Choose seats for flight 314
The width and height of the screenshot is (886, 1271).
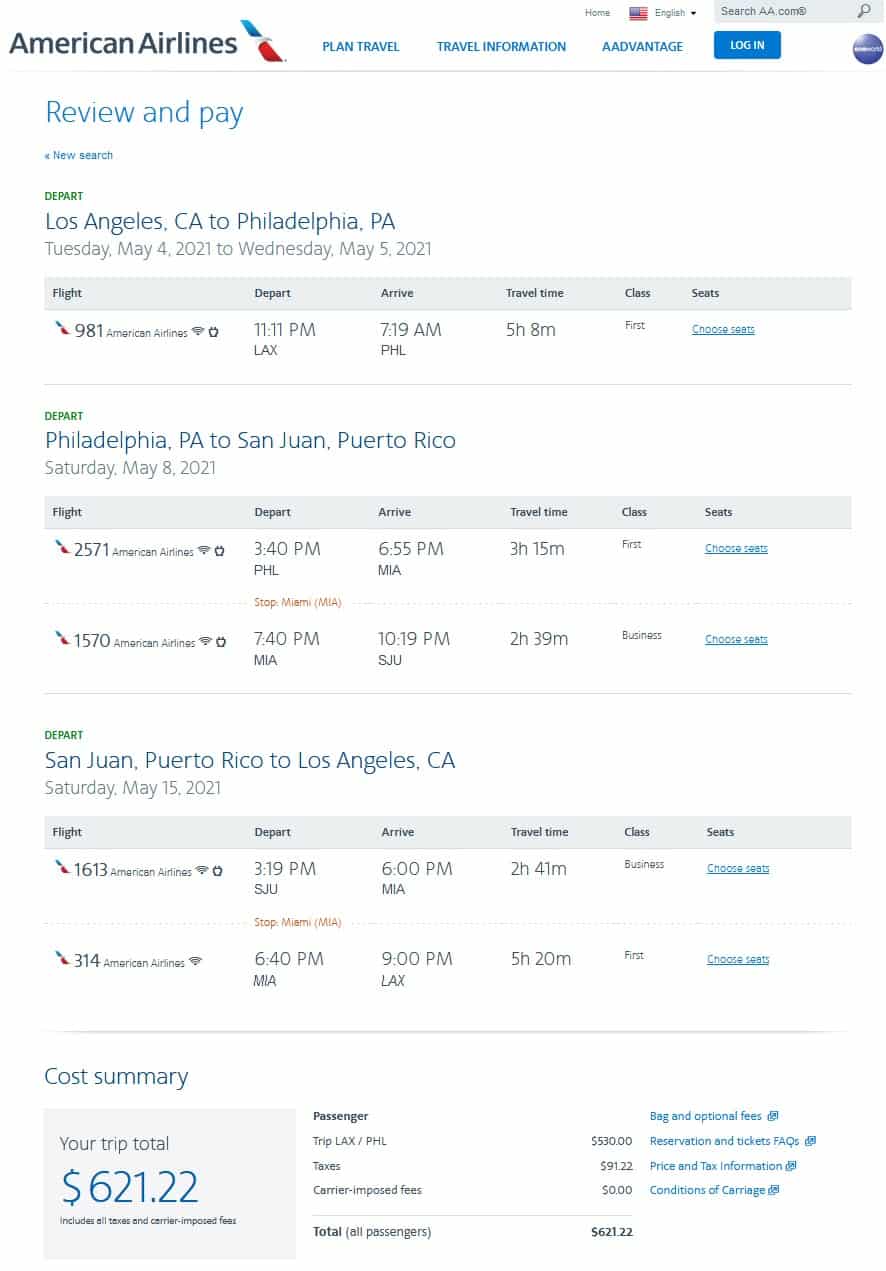point(738,959)
